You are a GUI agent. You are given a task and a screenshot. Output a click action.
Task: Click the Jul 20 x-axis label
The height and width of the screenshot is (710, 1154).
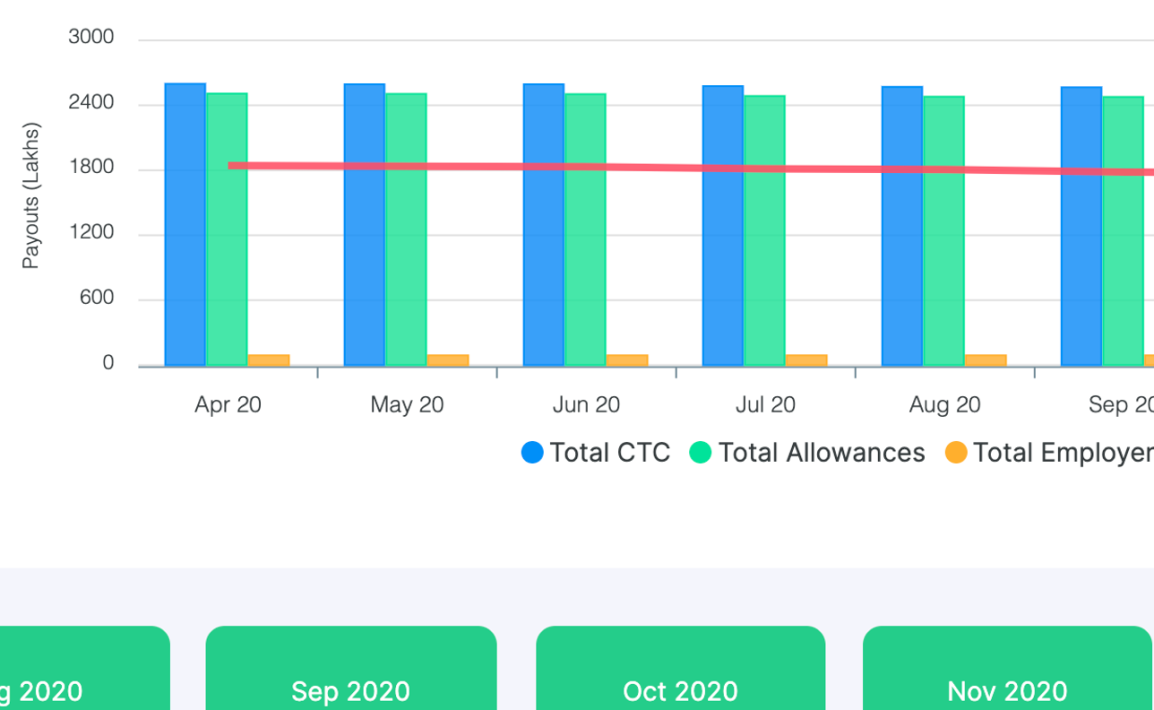(765, 405)
